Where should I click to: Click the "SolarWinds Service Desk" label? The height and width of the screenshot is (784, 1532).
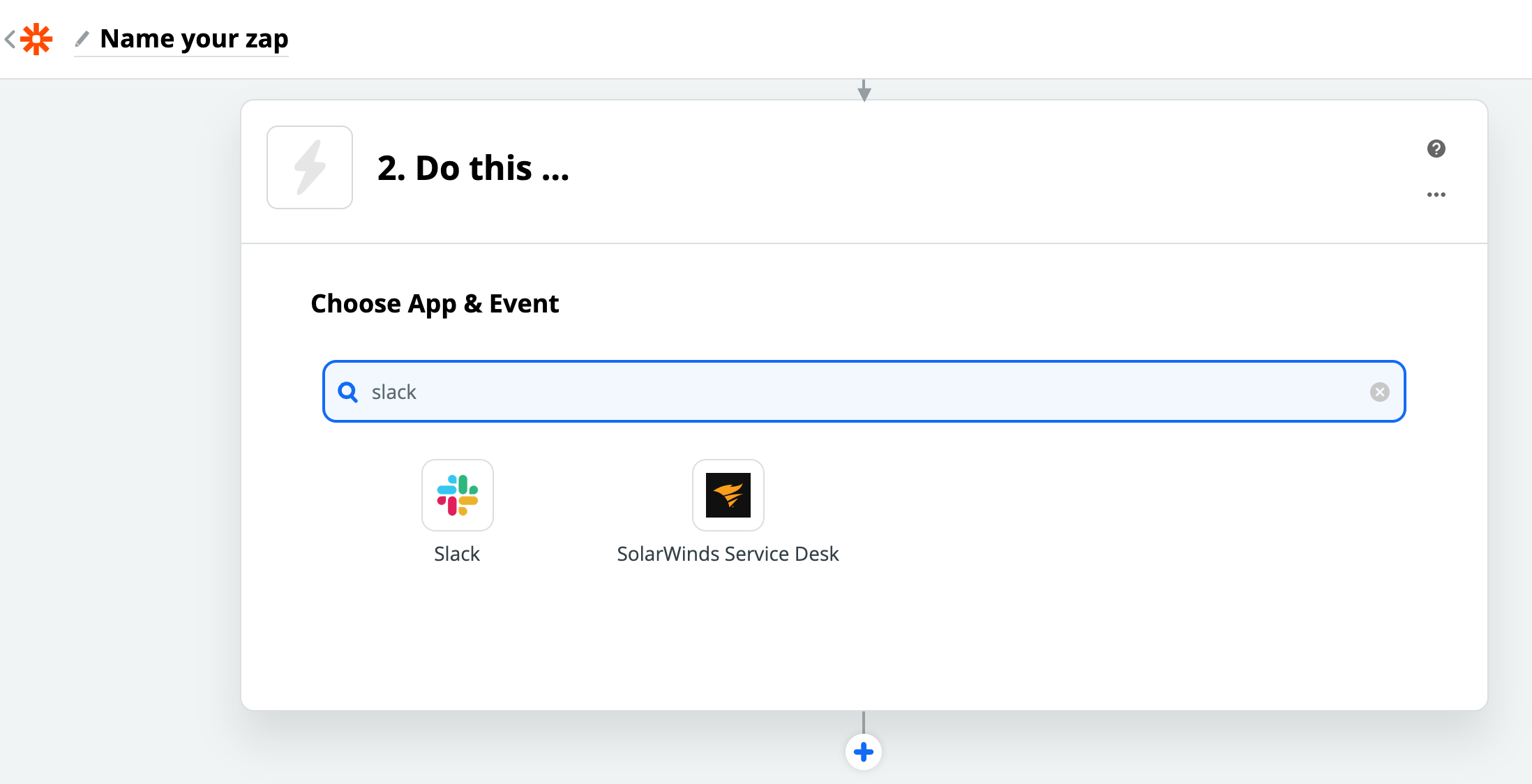728,554
